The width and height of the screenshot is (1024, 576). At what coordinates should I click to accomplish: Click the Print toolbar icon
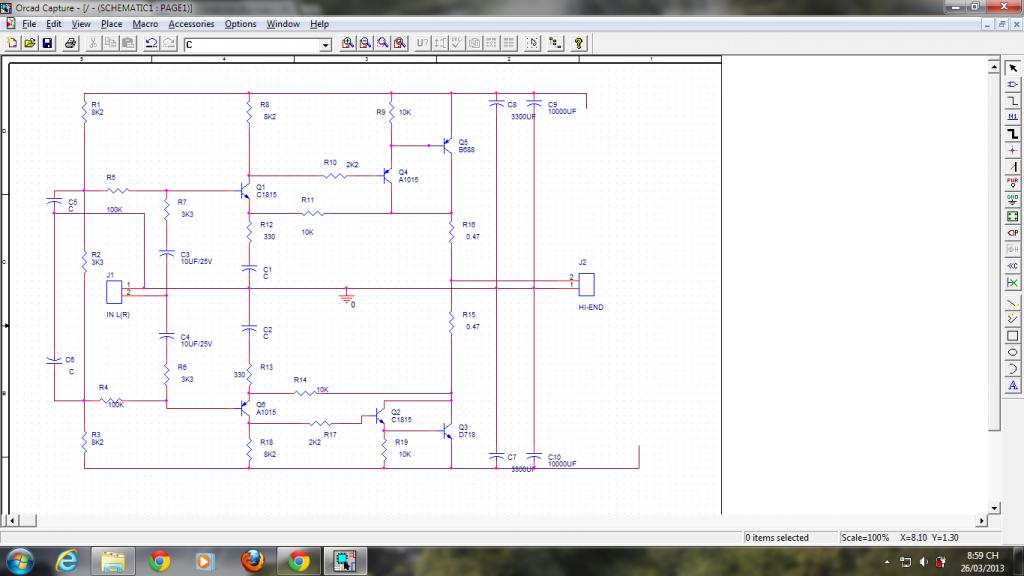70,43
